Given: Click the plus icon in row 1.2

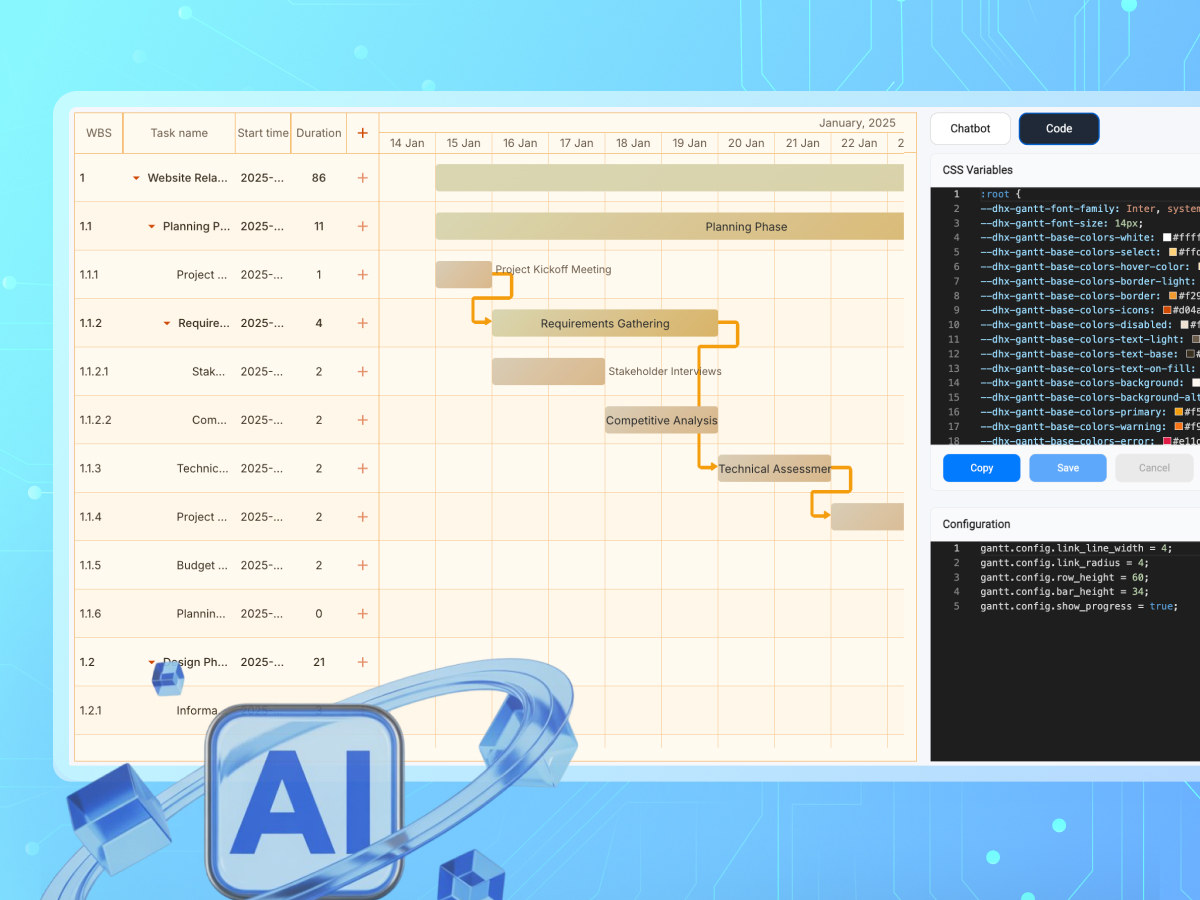Looking at the screenshot, I should coord(362,662).
